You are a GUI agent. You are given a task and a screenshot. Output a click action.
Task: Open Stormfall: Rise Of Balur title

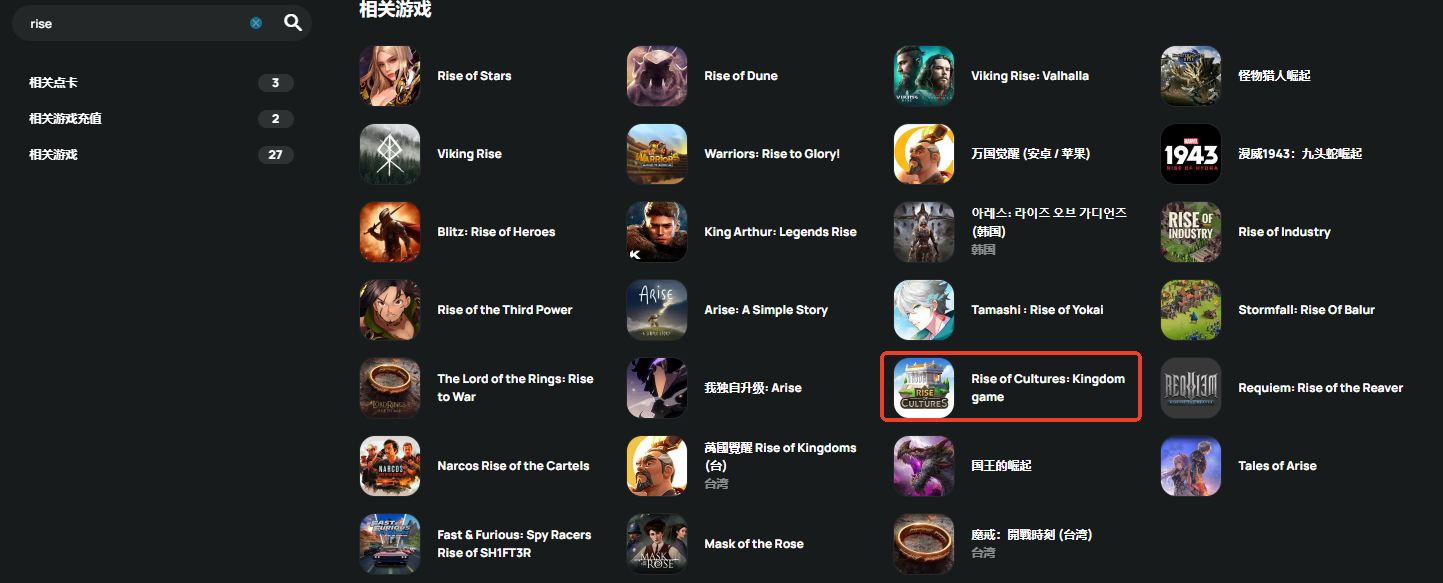tap(1306, 310)
